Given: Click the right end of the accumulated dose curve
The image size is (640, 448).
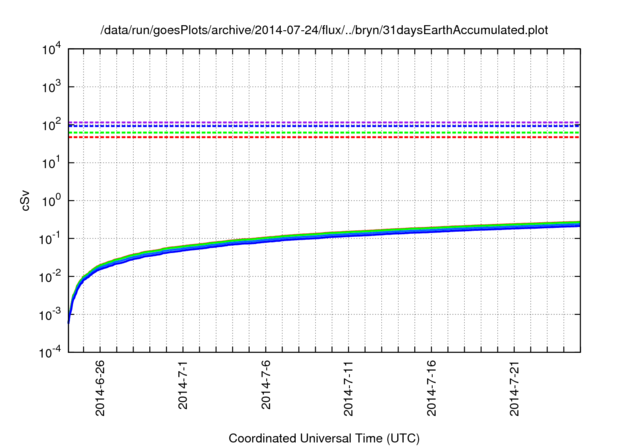Looking at the screenshot, I should tap(578, 224).
